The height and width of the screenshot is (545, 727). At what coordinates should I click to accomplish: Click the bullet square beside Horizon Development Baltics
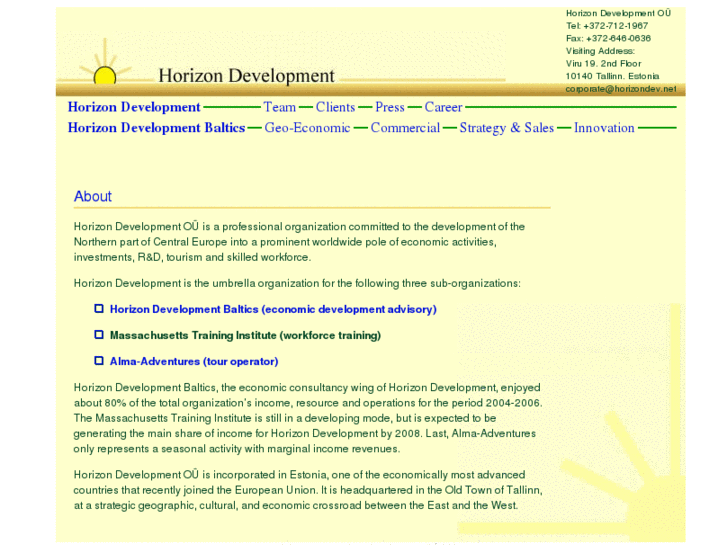pyautogui.click(x=99, y=308)
